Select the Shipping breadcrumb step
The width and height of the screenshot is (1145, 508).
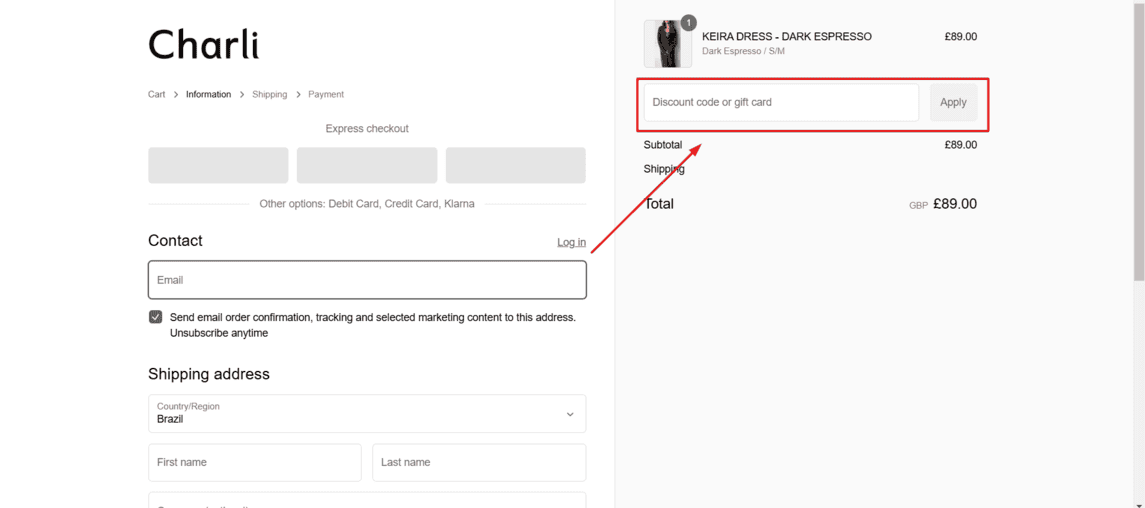pyautogui.click(x=269, y=94)
